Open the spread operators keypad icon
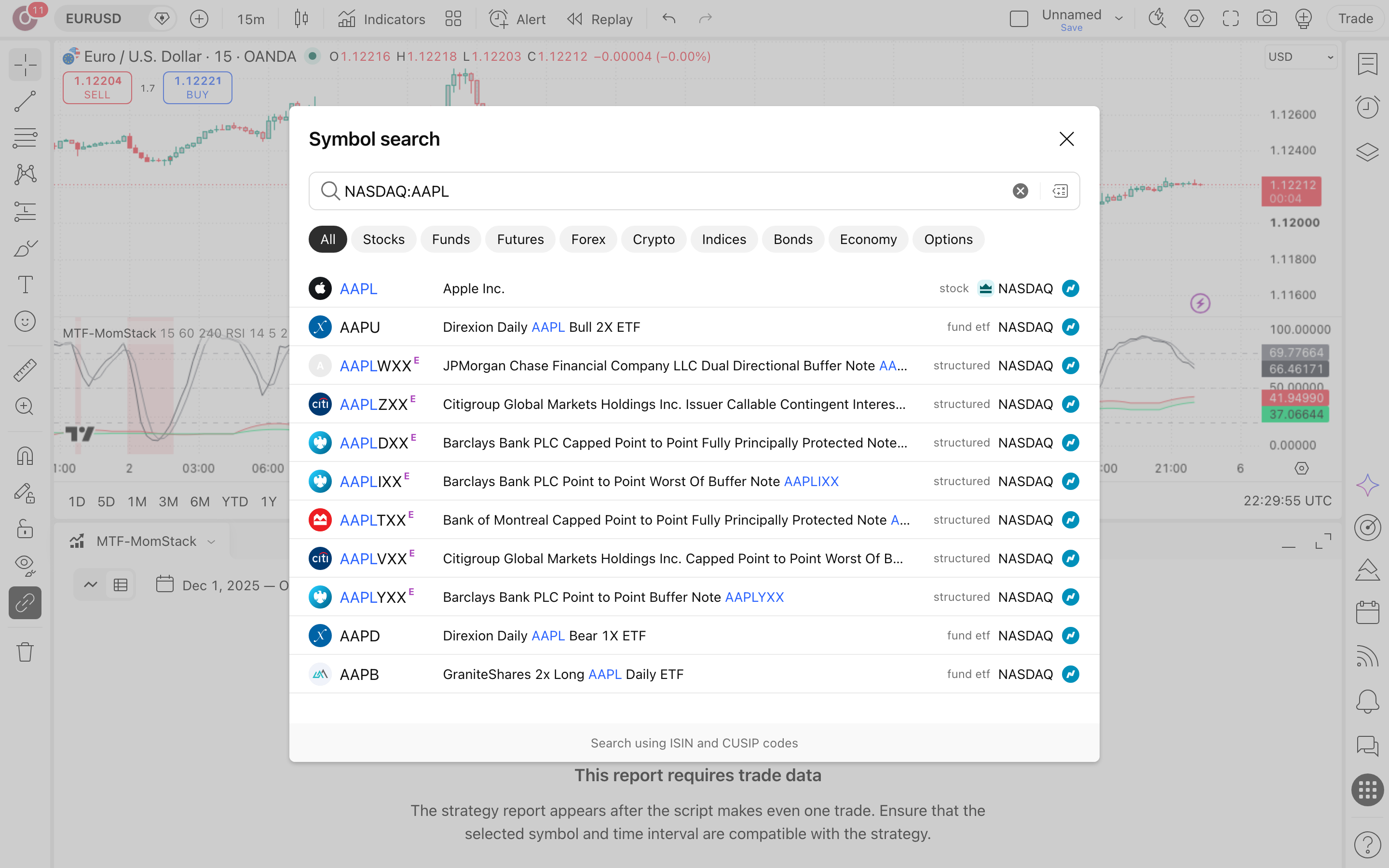The height and width of the screenshot is (868, 1389). (1060, 191)
